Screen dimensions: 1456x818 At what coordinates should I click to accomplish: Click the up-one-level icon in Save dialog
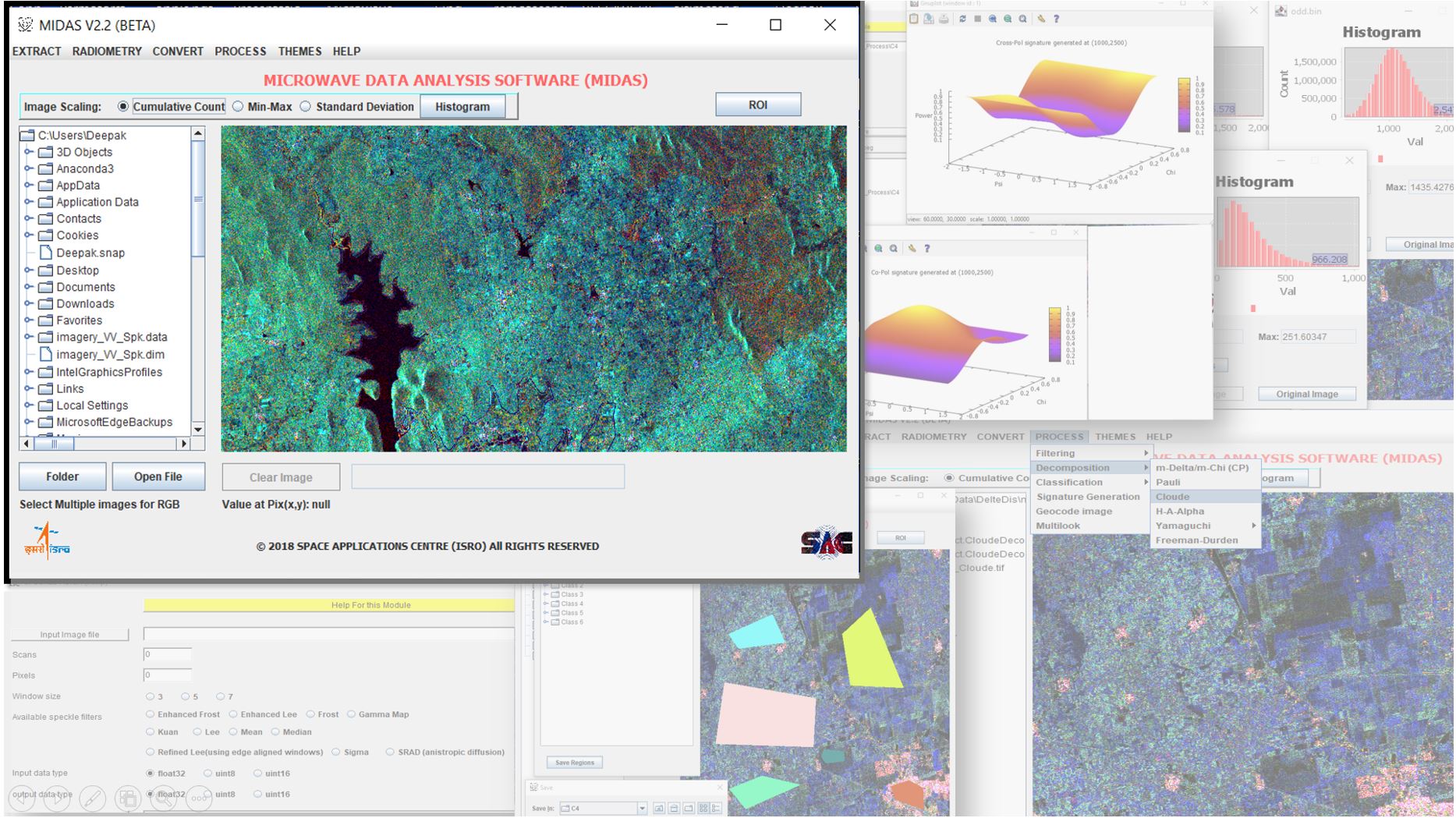click(x=659, y=809)
